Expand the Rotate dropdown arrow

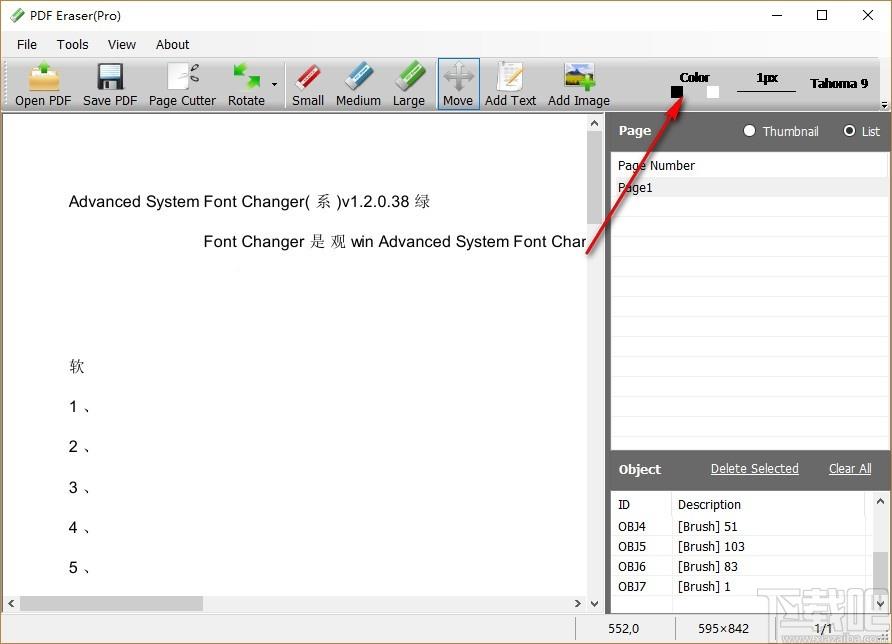pos(274,84)
